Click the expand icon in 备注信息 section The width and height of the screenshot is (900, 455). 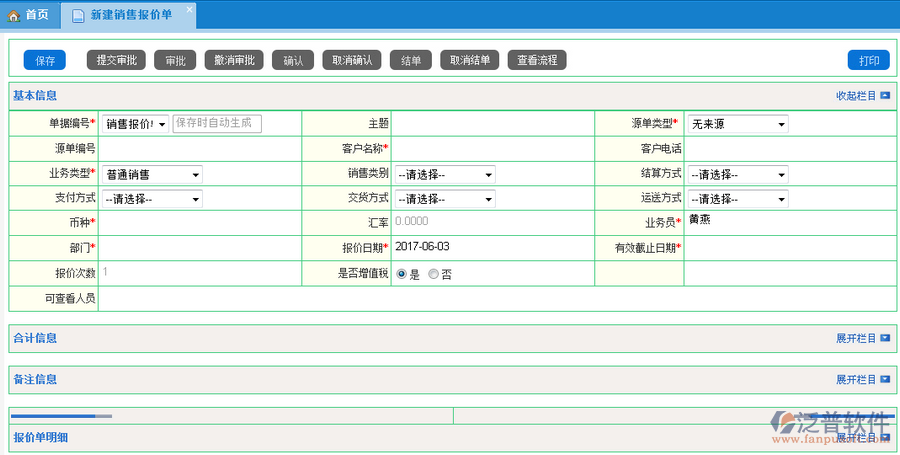point(885,380)
